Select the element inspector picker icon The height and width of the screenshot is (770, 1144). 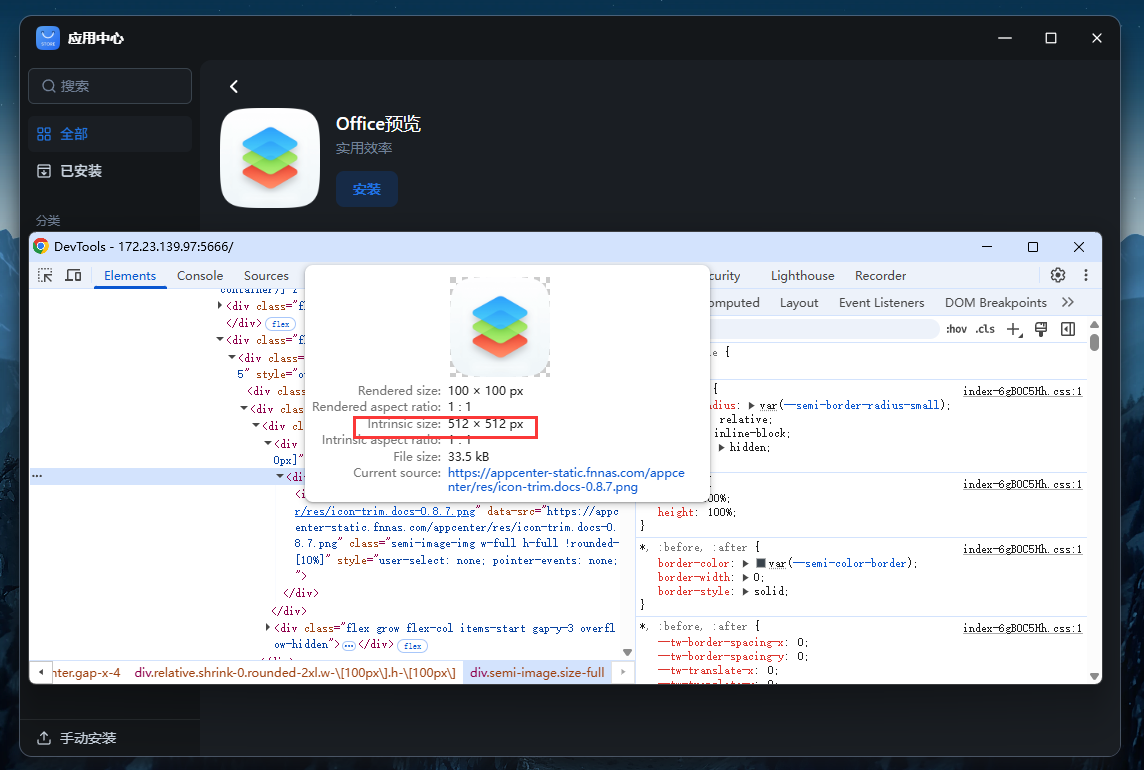(45, 275)
